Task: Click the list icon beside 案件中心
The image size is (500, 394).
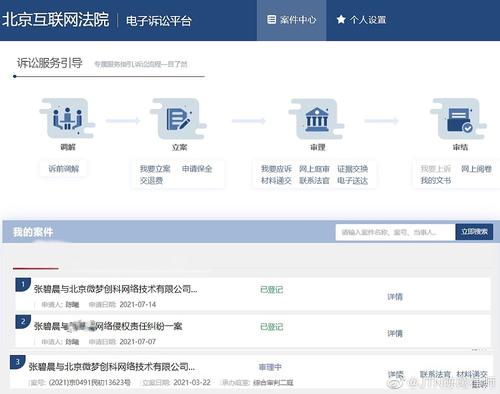Action: (272, 20)
